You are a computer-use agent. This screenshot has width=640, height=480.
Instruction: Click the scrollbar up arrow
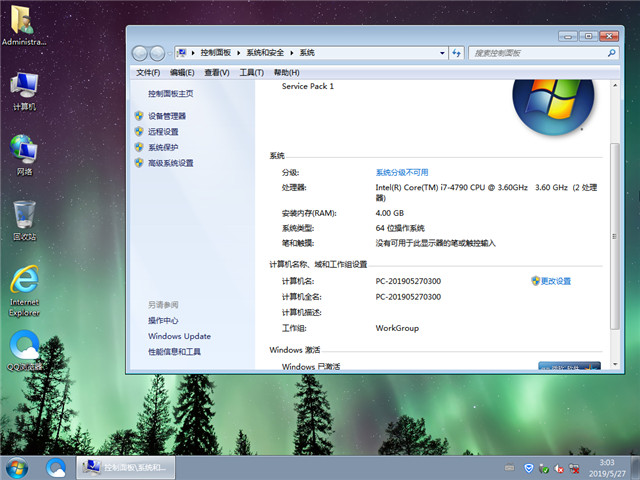click(615, 86)
